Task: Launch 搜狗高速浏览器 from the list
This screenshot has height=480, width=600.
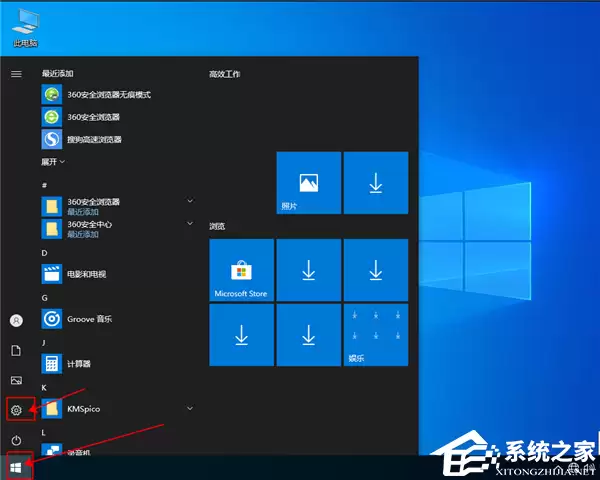Action: [x=117, y=139]
